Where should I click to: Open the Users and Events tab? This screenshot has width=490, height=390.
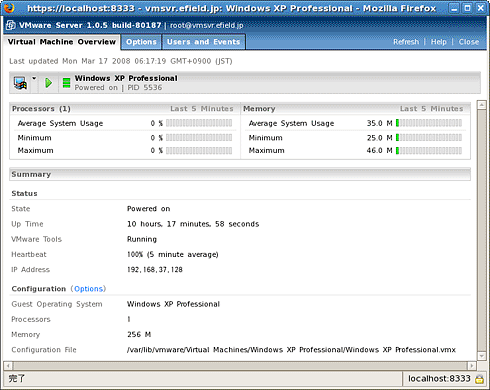203,42
